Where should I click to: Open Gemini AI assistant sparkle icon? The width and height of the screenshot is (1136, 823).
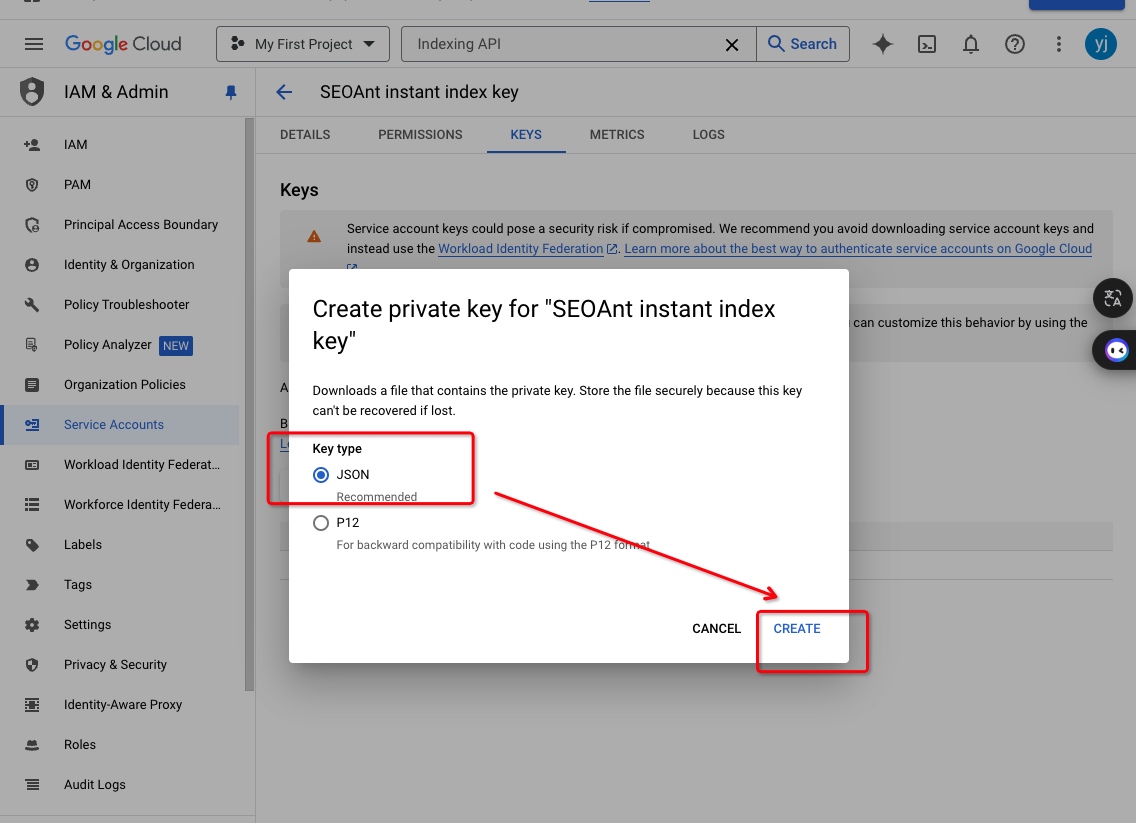[882, 44]
